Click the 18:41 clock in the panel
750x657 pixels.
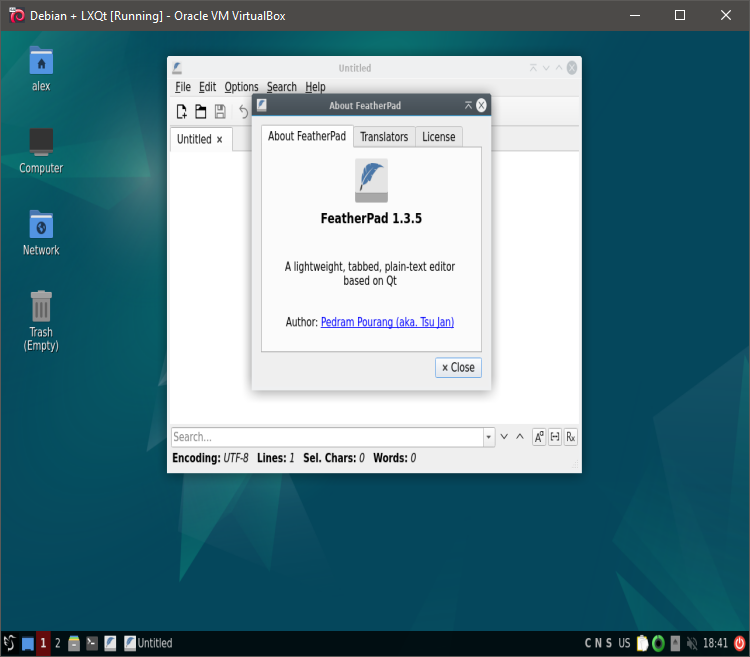point(715,643)
